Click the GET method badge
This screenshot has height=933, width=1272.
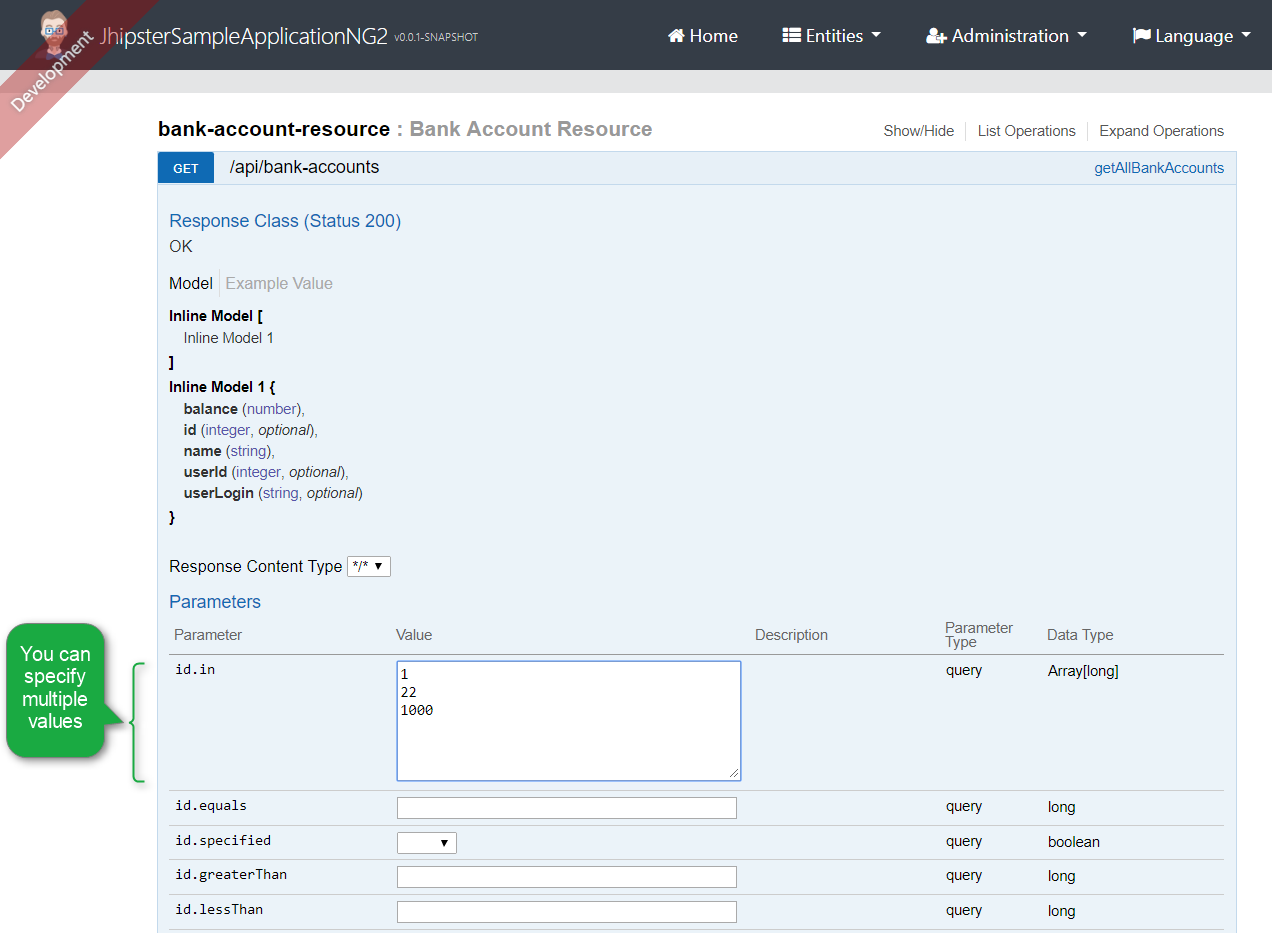tap(186, 168)
